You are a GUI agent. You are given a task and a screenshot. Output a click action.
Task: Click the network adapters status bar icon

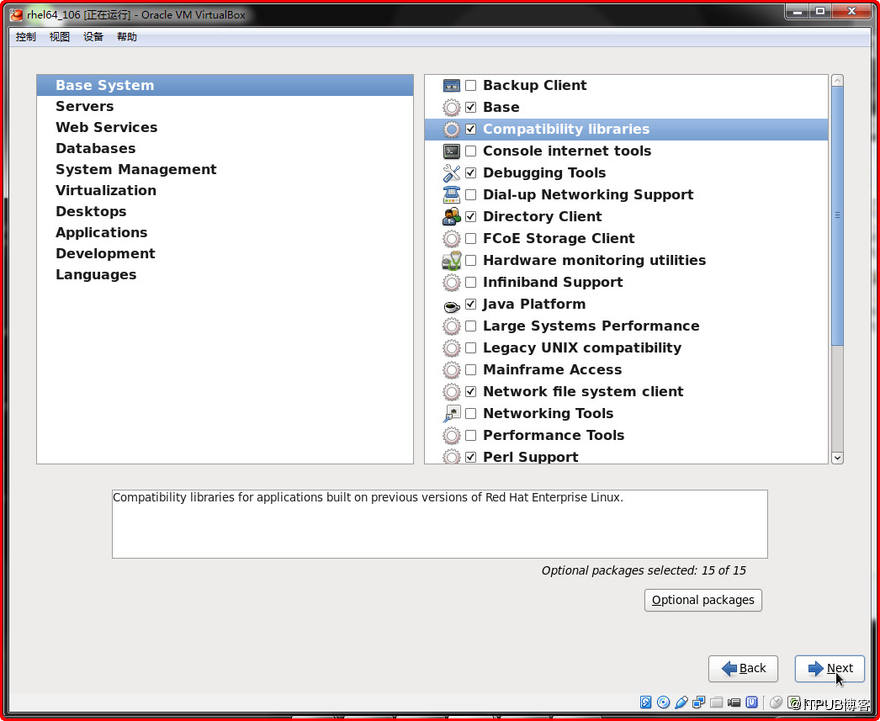tap(699, 701)
